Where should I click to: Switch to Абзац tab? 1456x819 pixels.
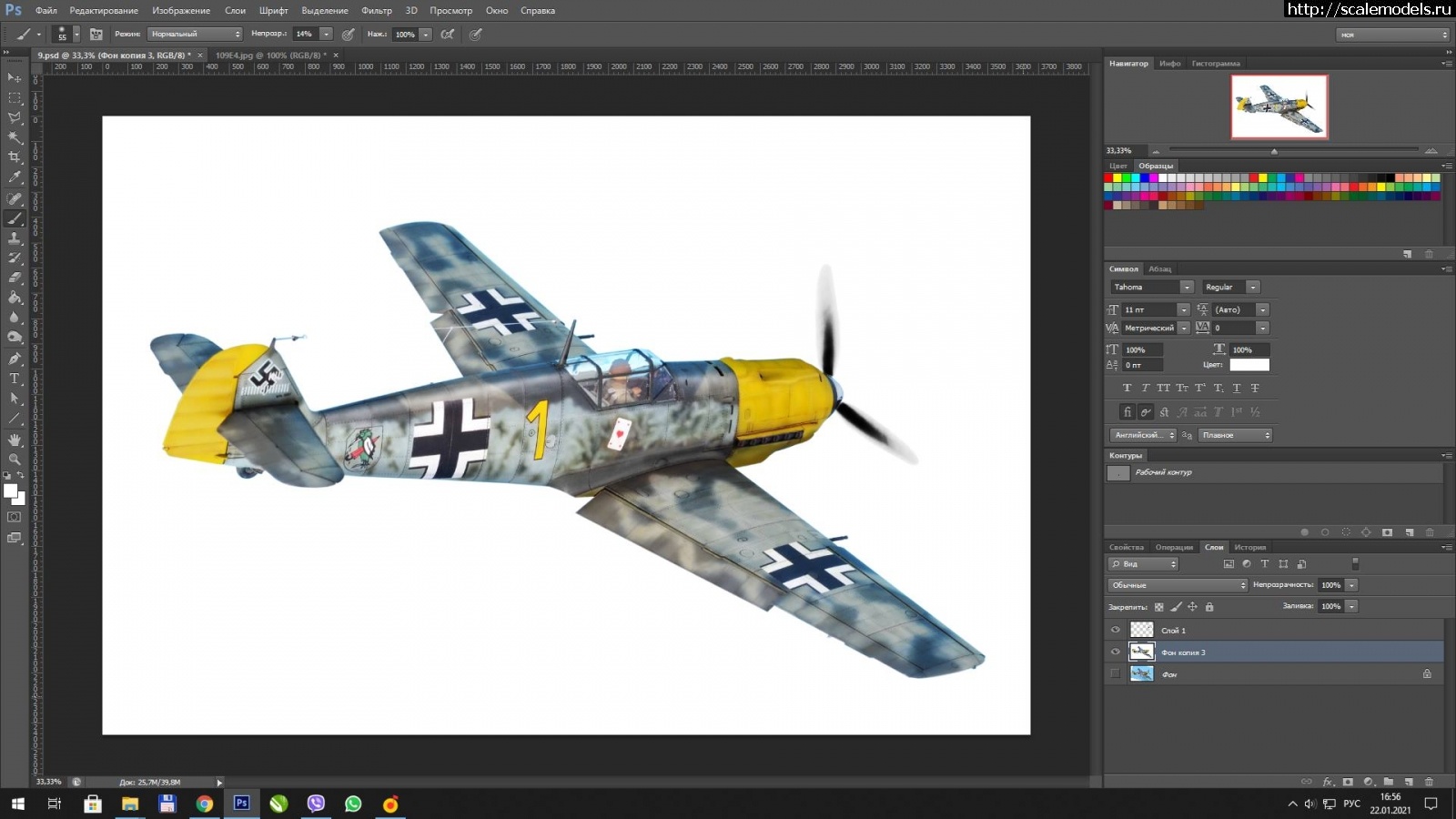(1159, 268)
